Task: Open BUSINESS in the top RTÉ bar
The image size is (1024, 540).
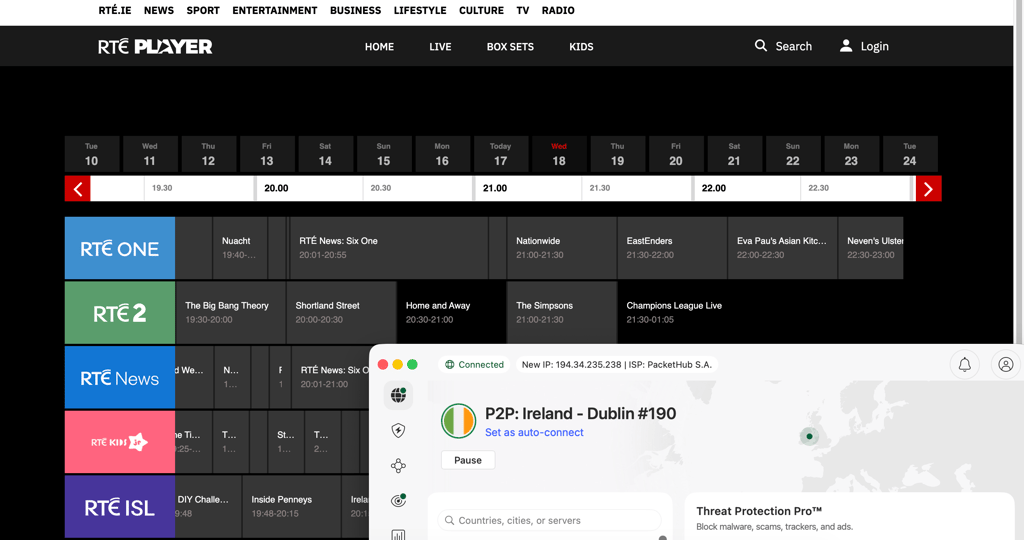Action: point(355,10)
